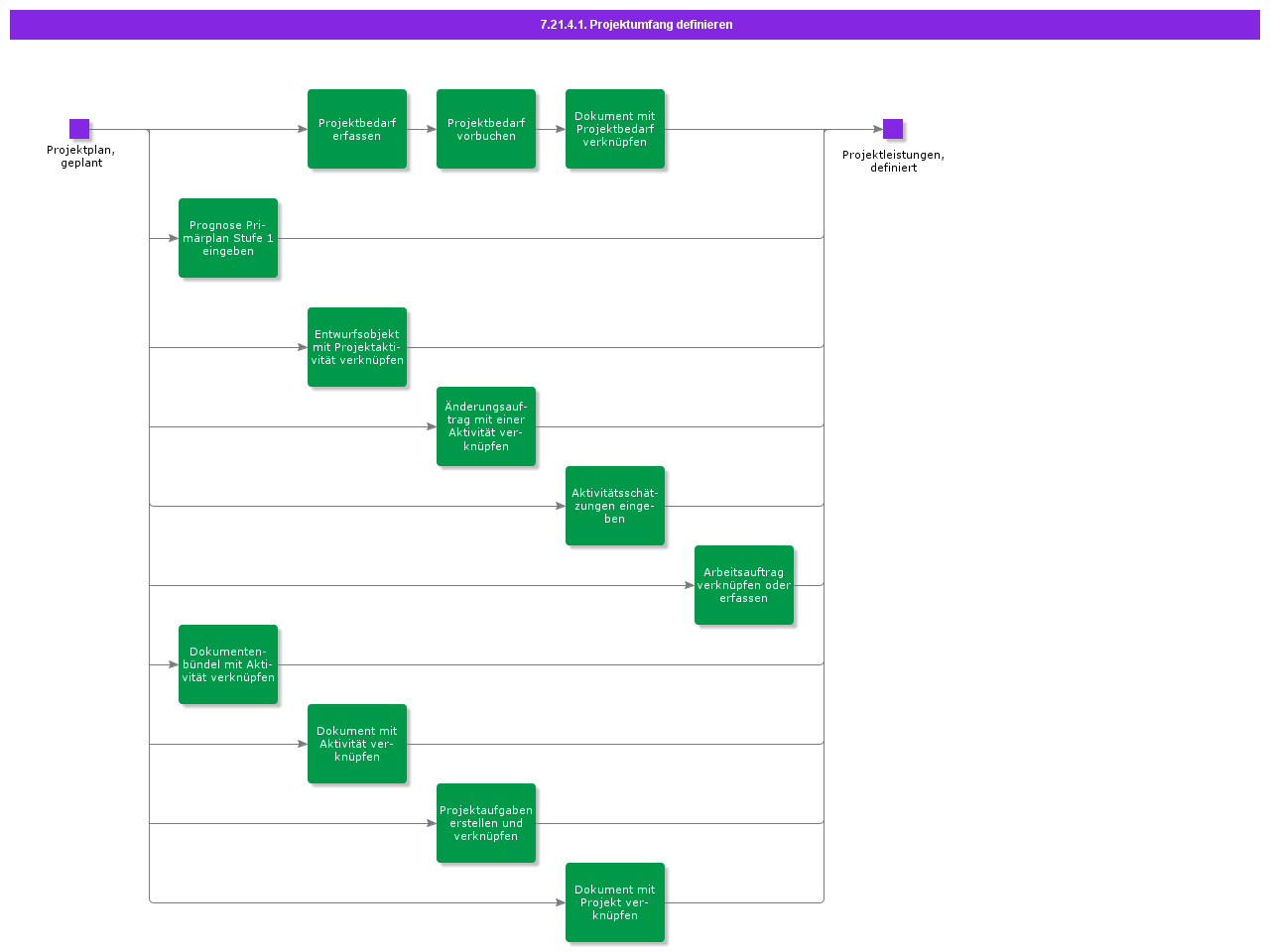Click Dokument mit Projekt verknüpfen box
This screenshot has height=952, width=1270.
tap(615, 902)
